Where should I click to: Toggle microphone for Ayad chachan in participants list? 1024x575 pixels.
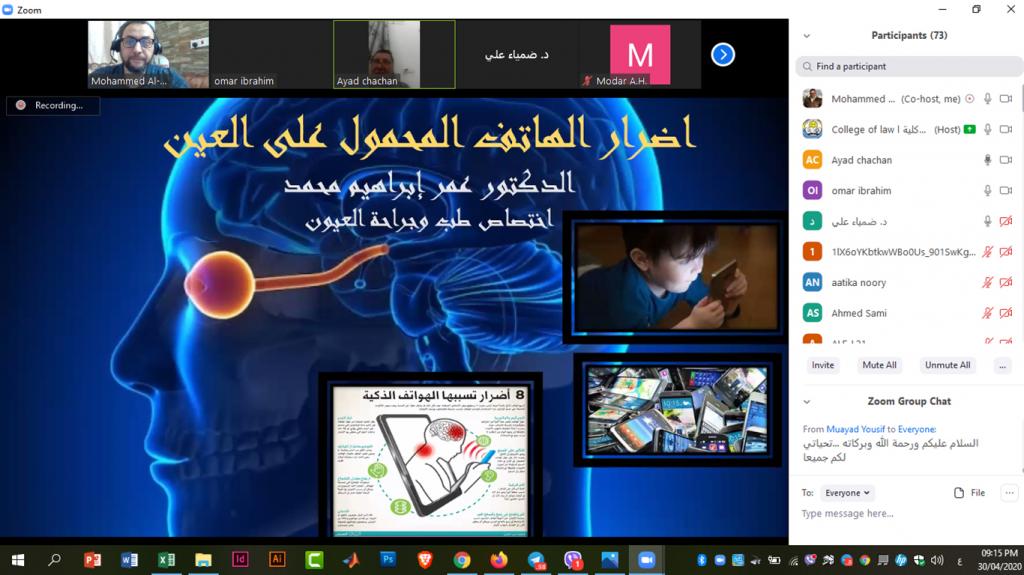point(987,160)
